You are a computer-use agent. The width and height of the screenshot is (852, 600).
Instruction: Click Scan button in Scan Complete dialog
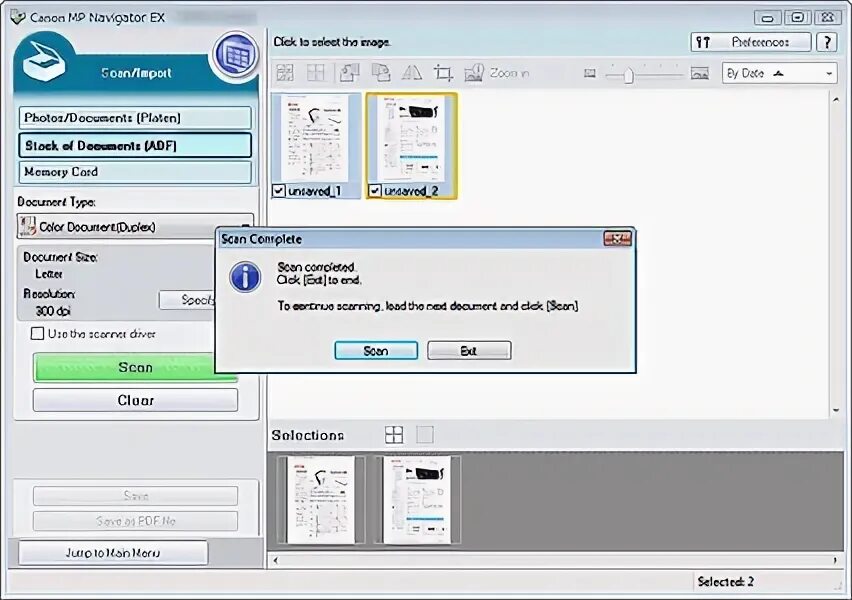pyautogui.click(x=376, y=351)
